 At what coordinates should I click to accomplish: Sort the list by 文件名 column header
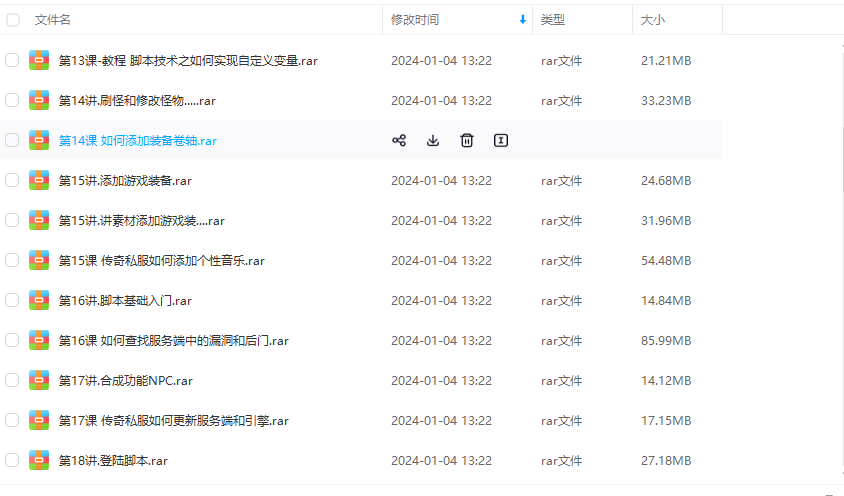coord(53,20)
